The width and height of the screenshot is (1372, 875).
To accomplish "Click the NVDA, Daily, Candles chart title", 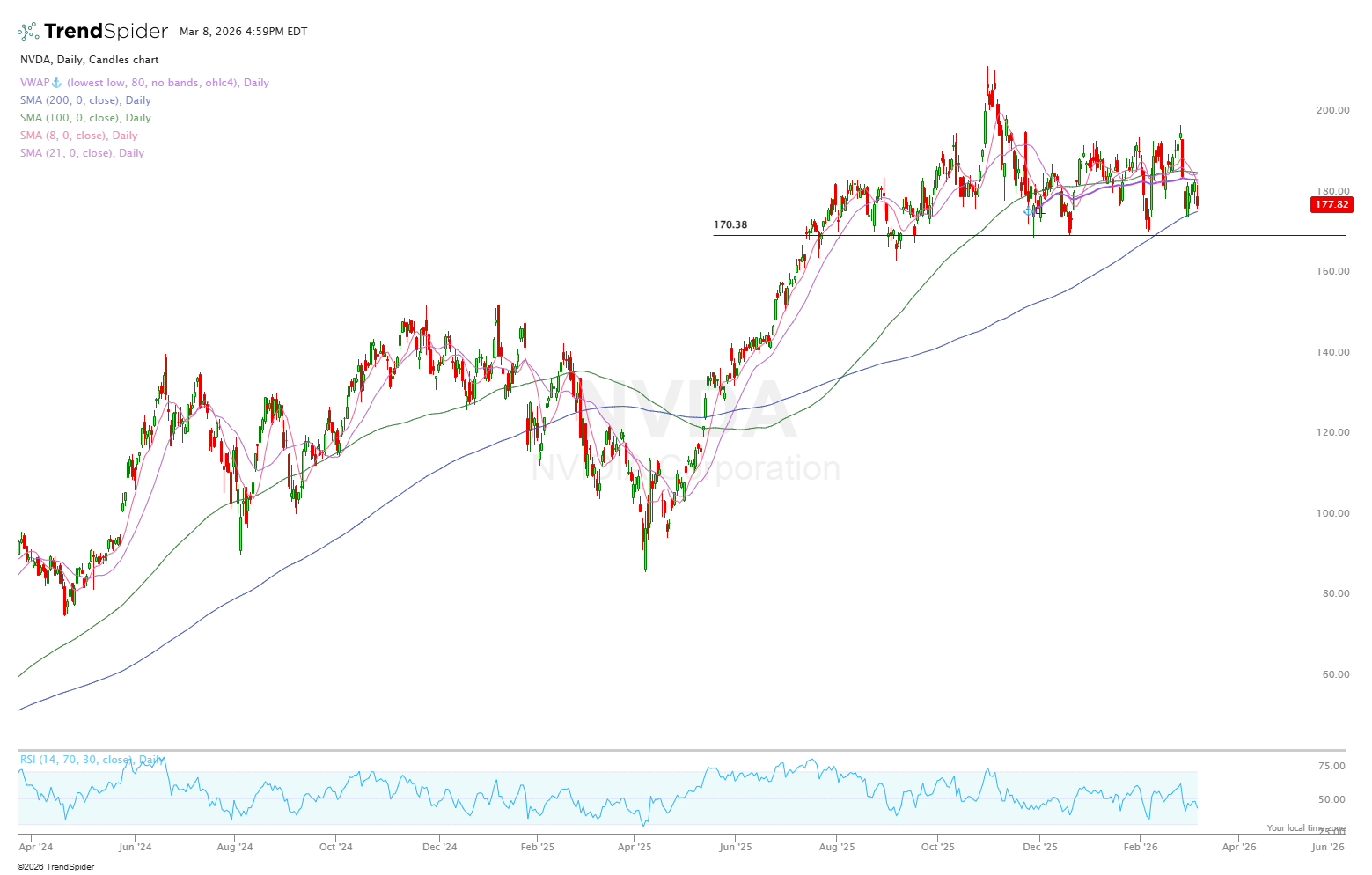I will [x=90, y=60].
